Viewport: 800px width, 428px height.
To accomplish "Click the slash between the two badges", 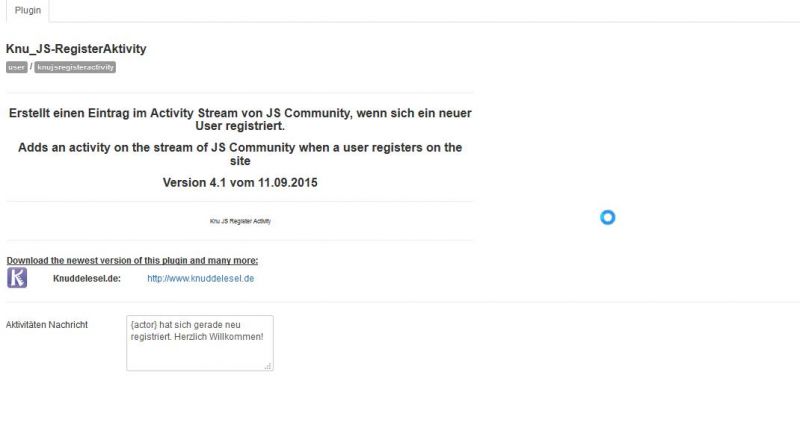I will [x=31, y=67].
